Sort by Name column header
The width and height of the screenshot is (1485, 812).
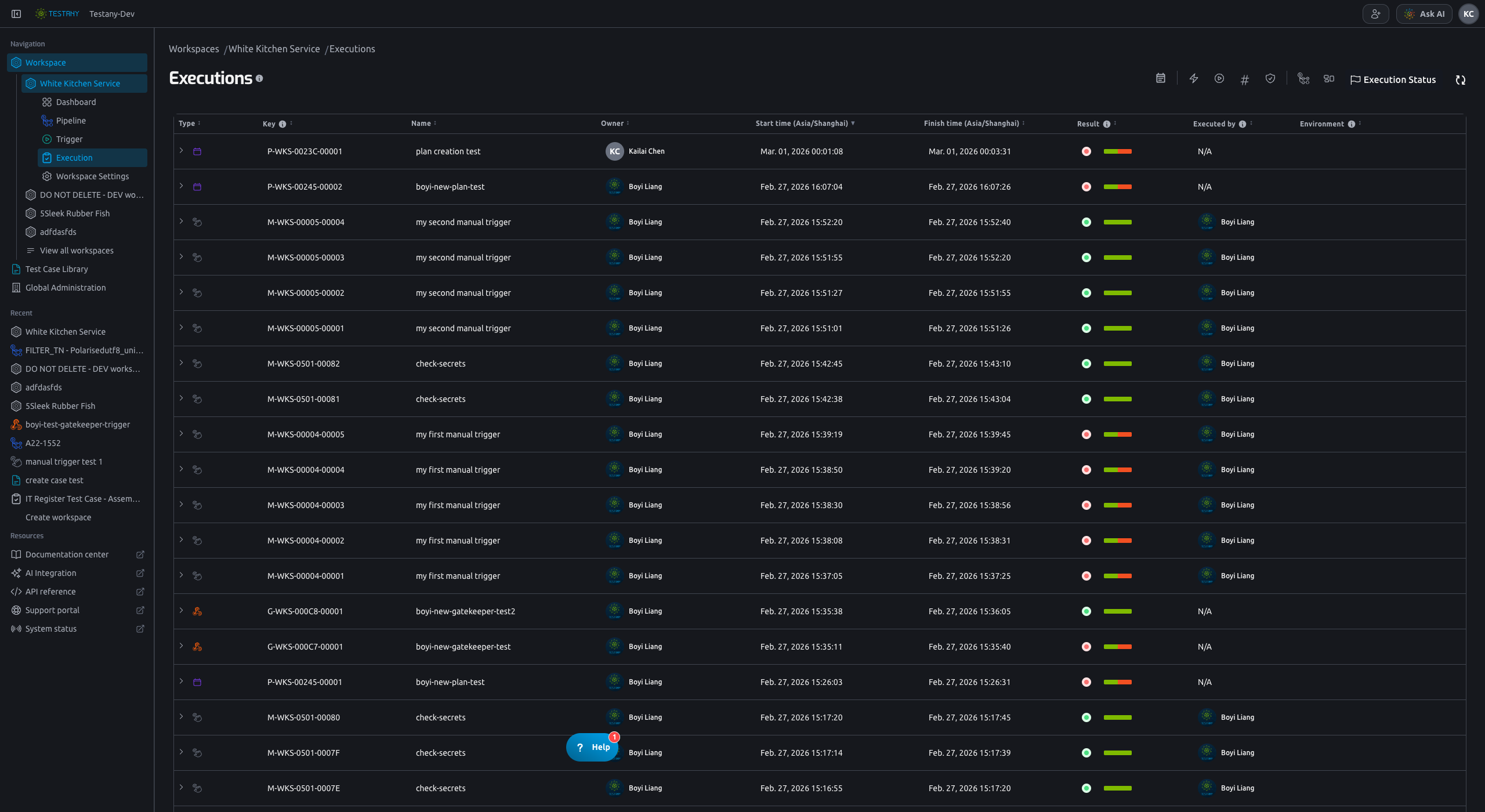click(423, 124)
